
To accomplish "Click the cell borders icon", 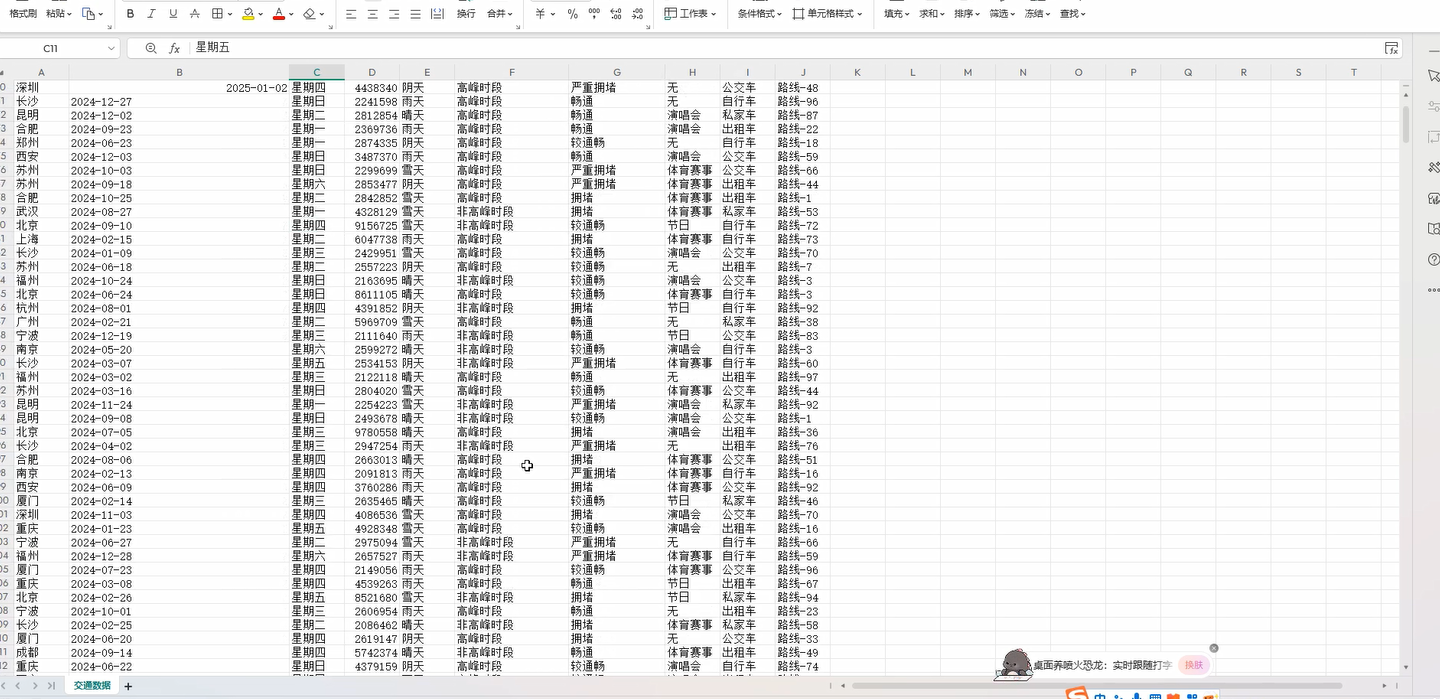I will pos(217,14).
